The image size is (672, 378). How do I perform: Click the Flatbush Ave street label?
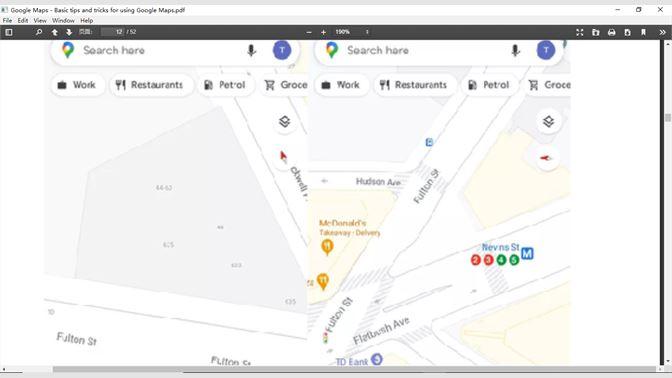pos(381,330)
